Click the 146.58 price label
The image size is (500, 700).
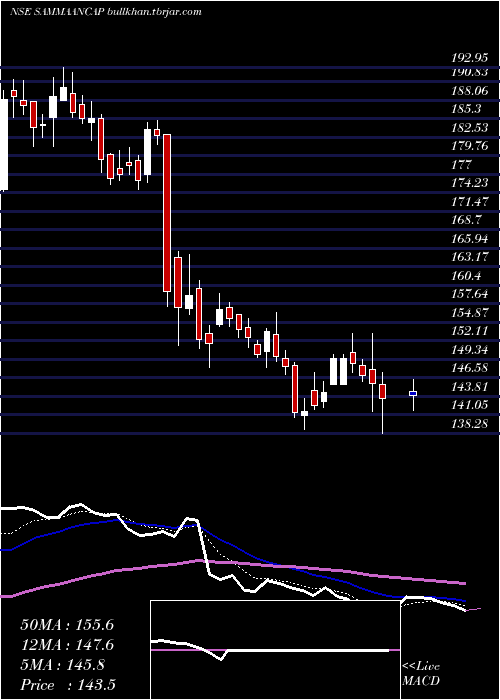click(470, 368)
